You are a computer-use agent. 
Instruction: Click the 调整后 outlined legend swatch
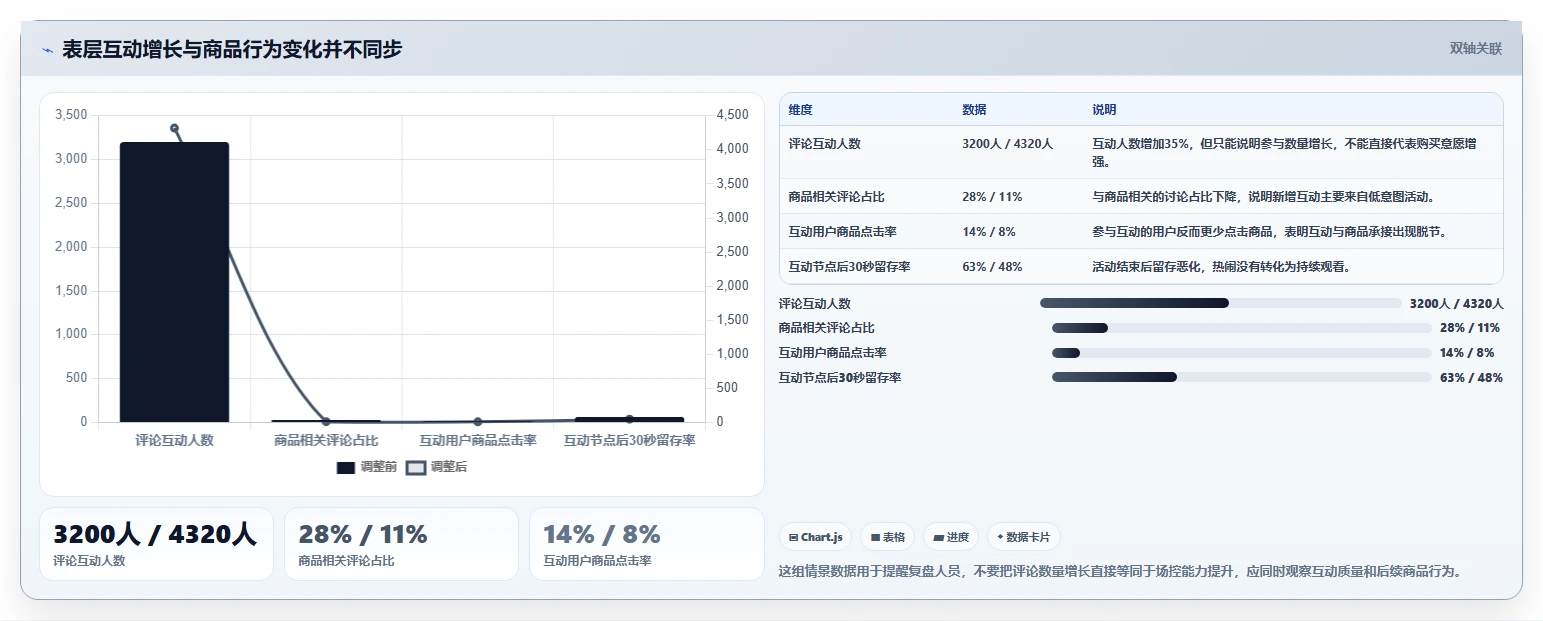[x=415, y=467]
